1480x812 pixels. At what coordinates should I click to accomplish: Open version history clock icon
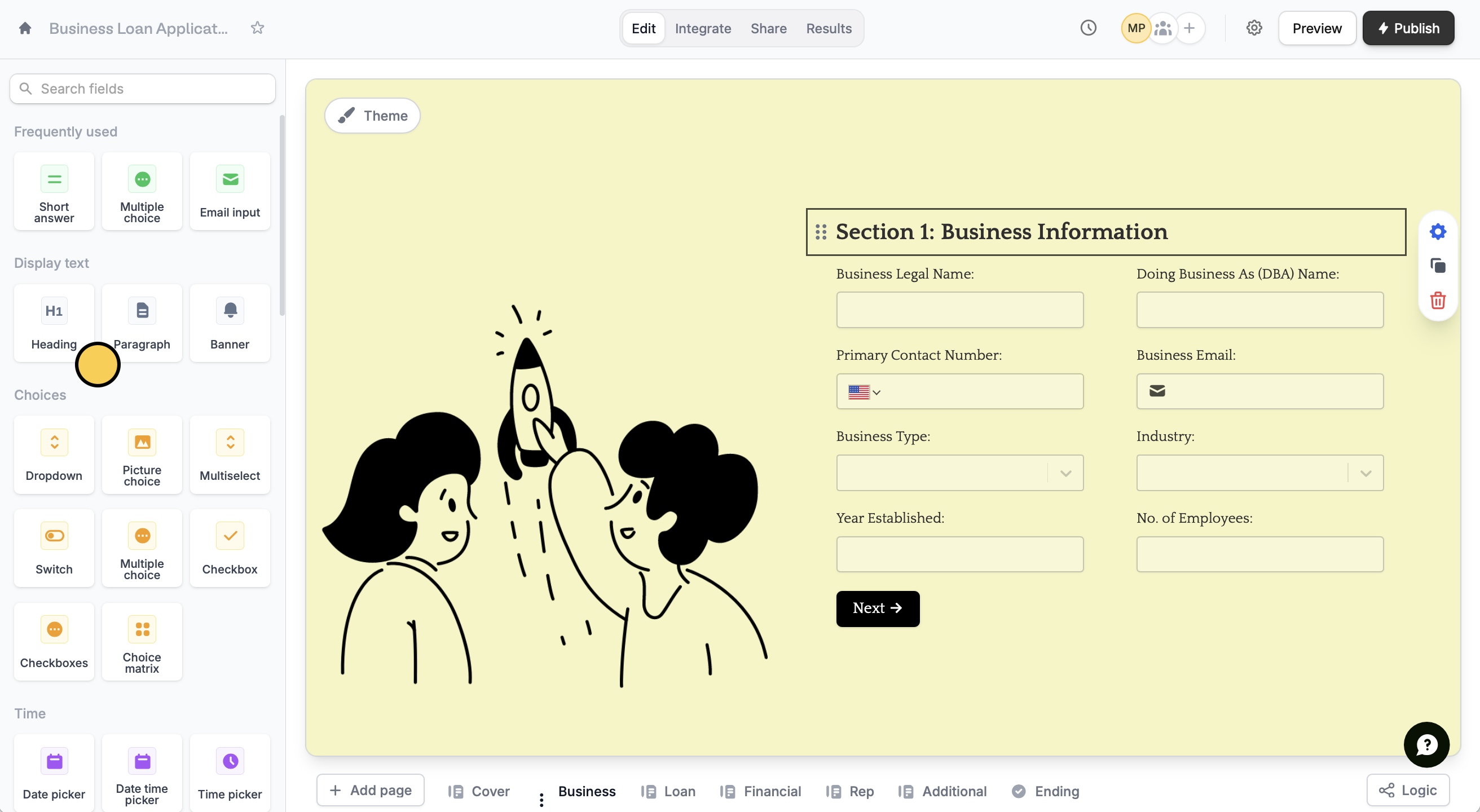[x=1087, y=28]
